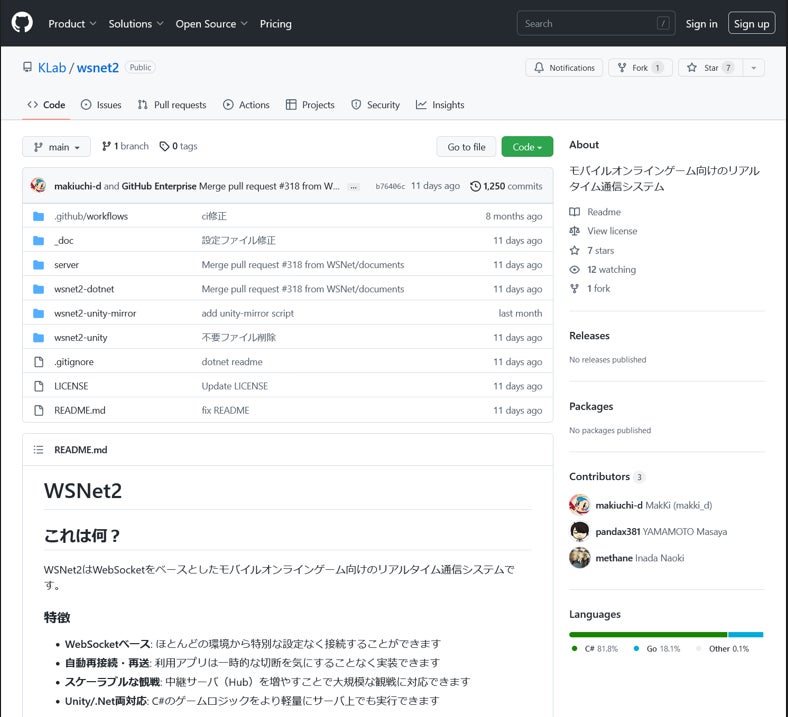788x717 pixels.
Task: Expand the Product menu
Action: [x=72, y=24]
